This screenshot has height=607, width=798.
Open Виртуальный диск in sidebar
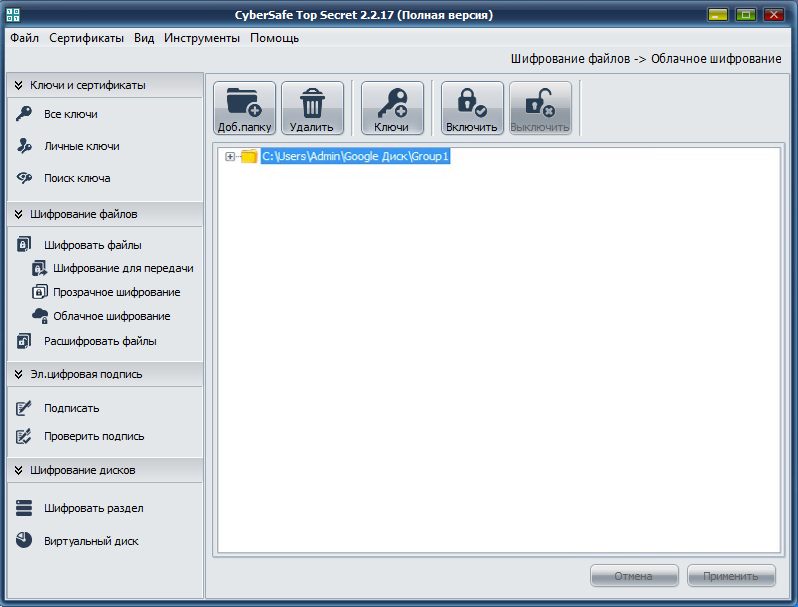click(x=91, y=541)
